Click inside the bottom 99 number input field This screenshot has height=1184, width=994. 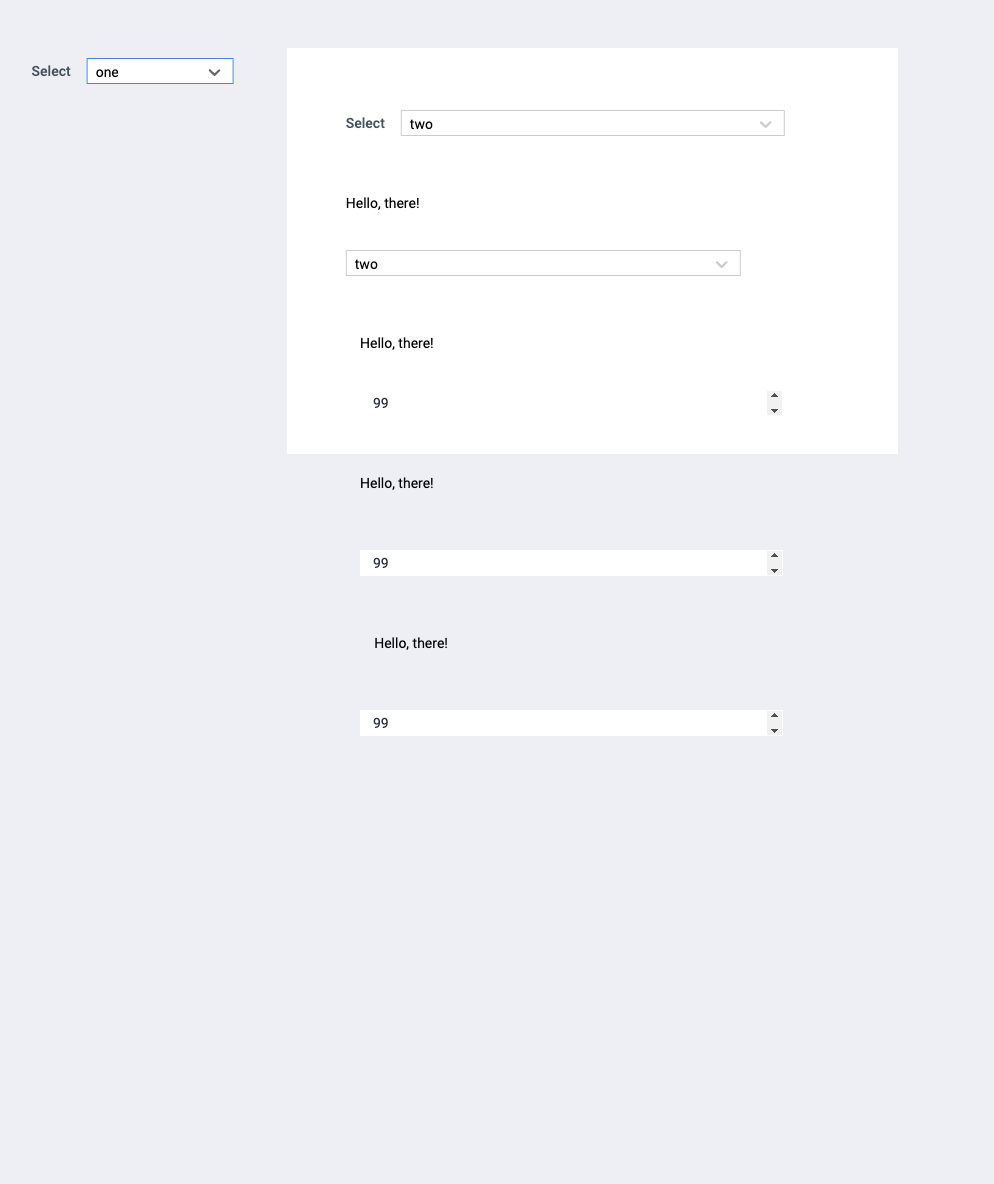tap(500, 723)
